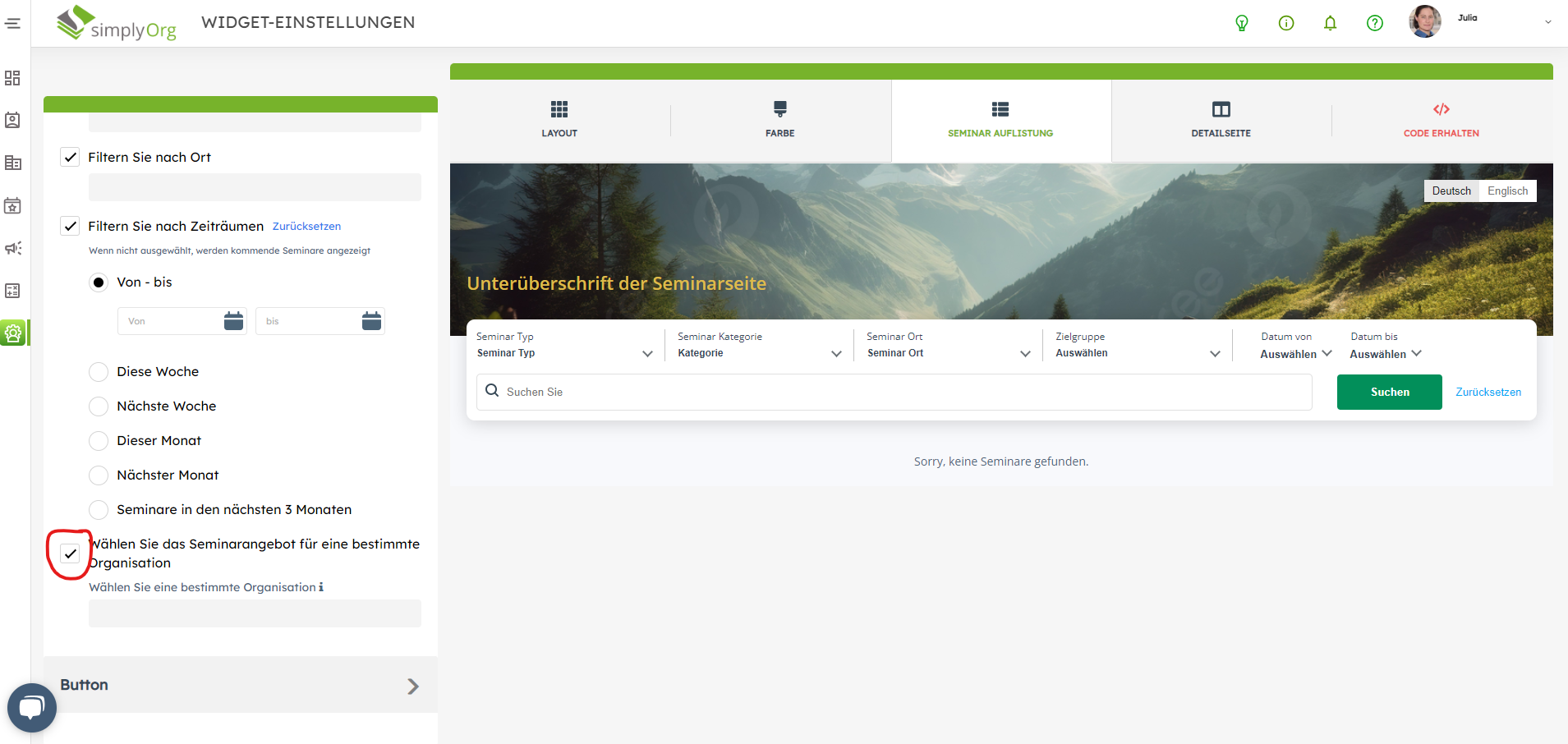Open the Code Erhalten tab
Viewport: 1568px width, 744px height.
click(1441, 120)
